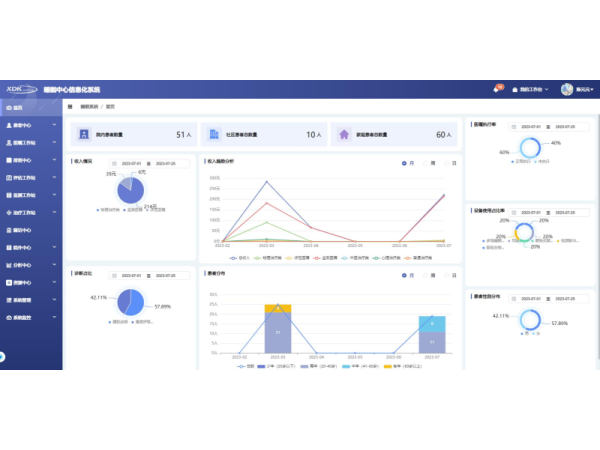The height and width of the screenshot is (450, 600).
Task: Click the username dropdown next to avatar
Action: coord(585,89)
